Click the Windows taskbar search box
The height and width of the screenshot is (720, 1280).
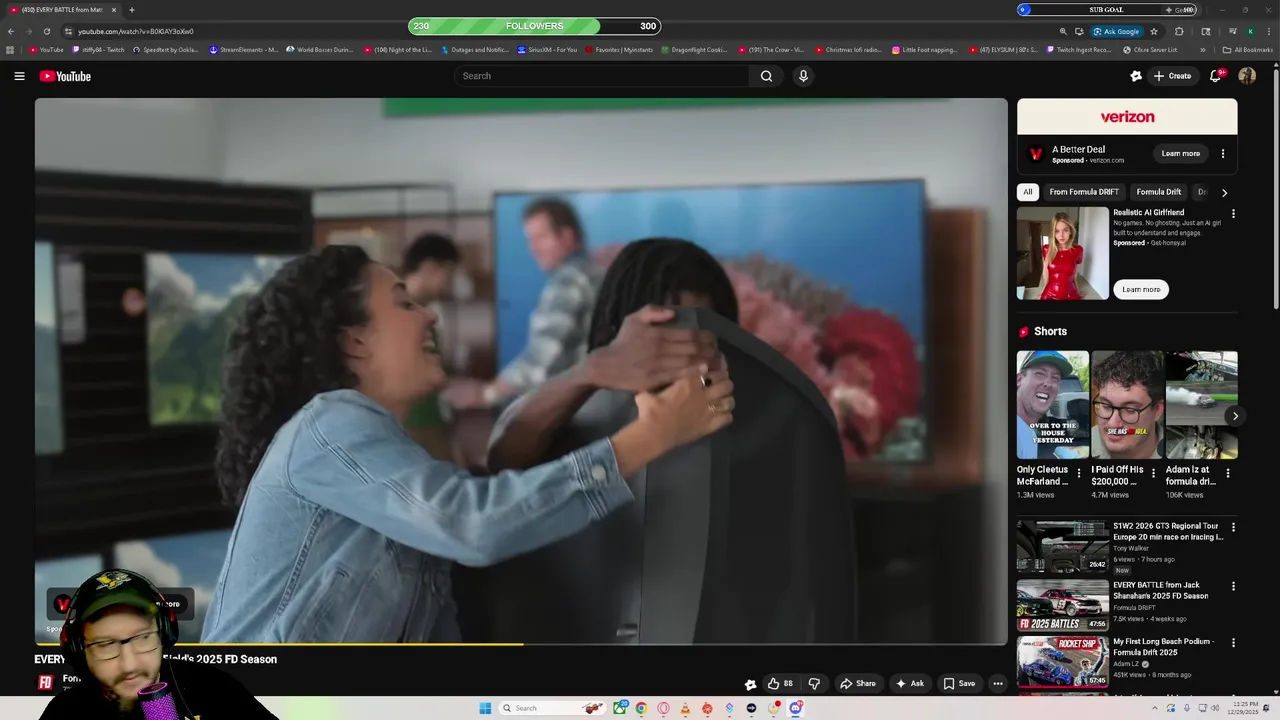554,708
